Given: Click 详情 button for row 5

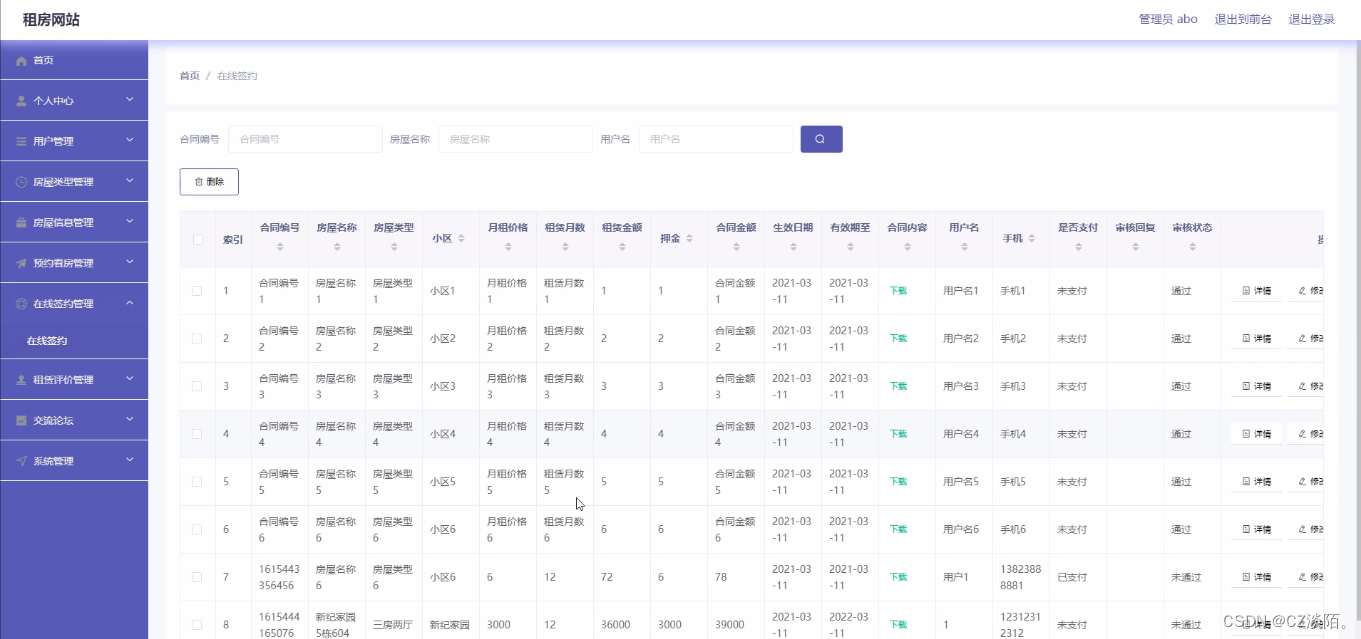Looking at the screenshot, I should tap(1256, 481).
